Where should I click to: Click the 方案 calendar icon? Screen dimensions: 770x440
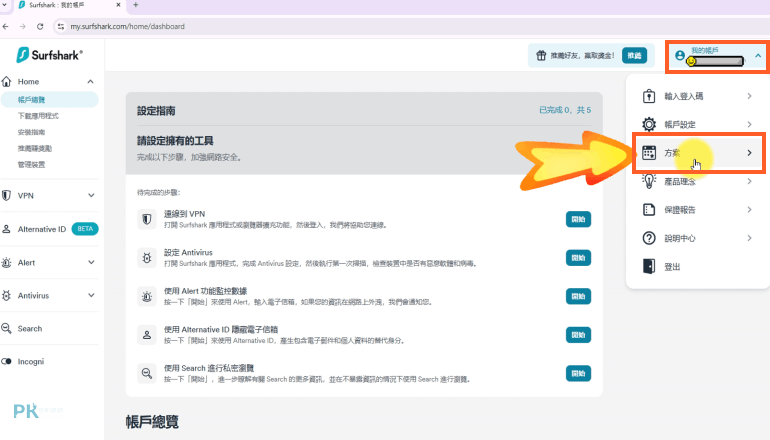tap(649, 153)
